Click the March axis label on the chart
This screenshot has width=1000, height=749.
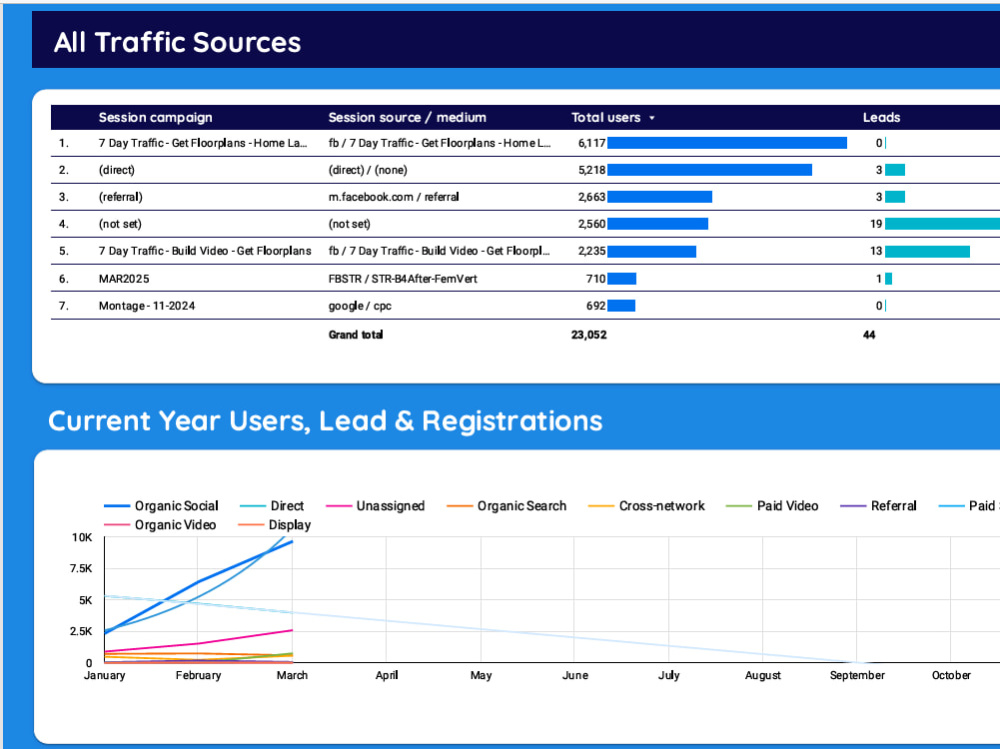pos(292,675)
